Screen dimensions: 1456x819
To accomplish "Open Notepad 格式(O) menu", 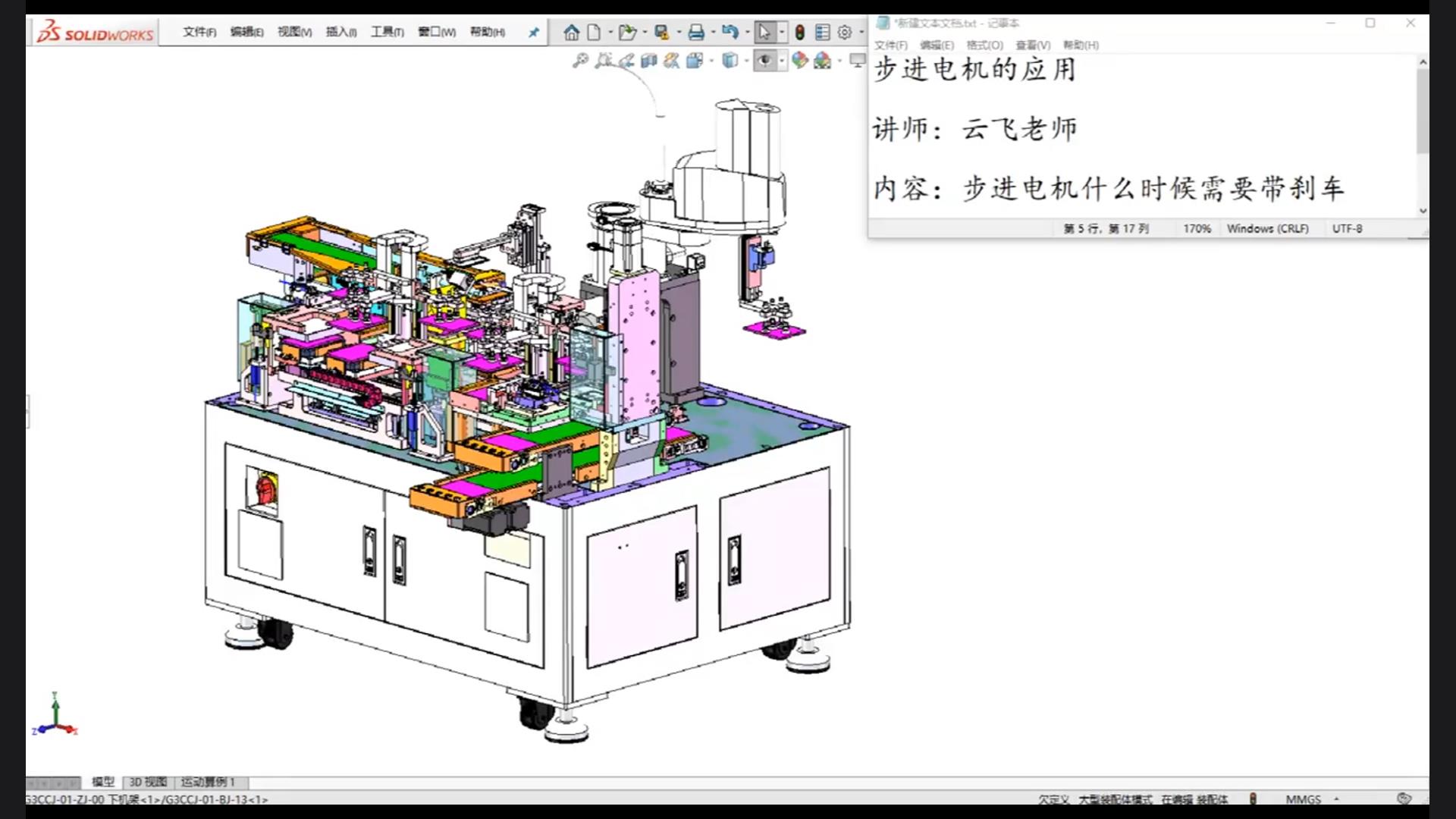I will pos(984,45).
